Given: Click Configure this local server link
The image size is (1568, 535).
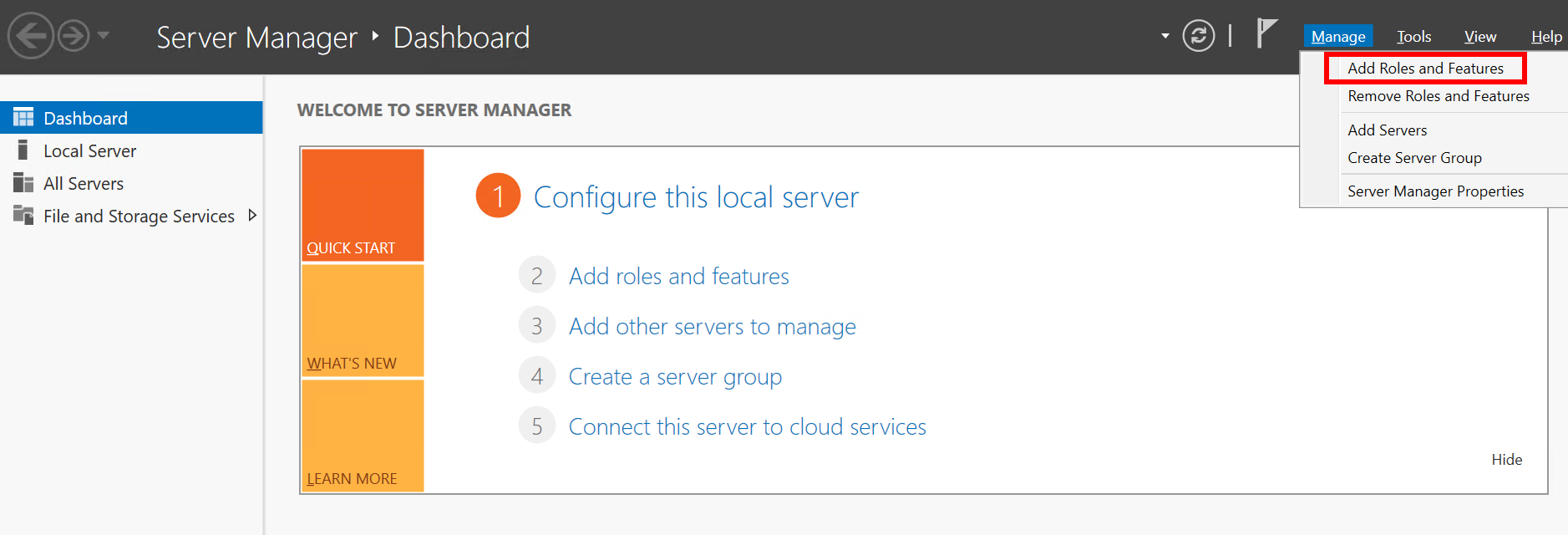Looking at the screenshot, I should (x=696, y=197).
